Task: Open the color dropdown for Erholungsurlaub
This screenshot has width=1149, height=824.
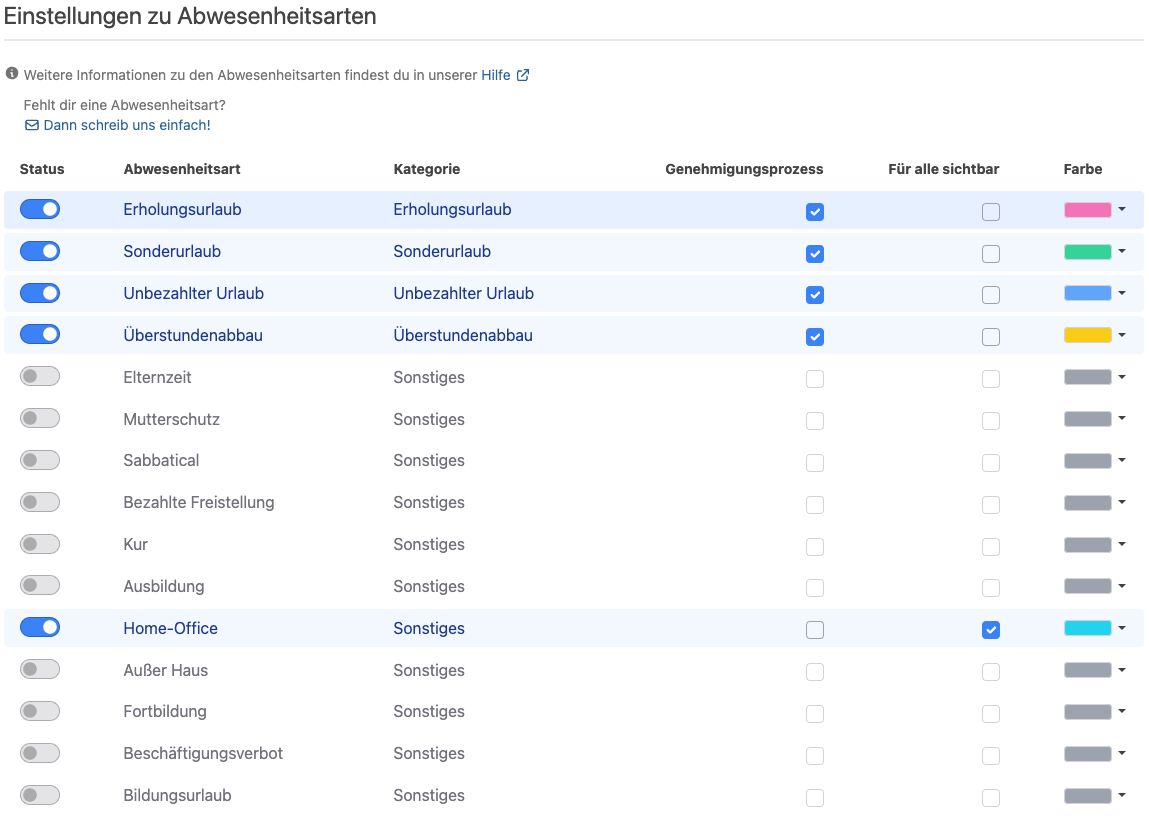Action: (x=1124, y=210)
